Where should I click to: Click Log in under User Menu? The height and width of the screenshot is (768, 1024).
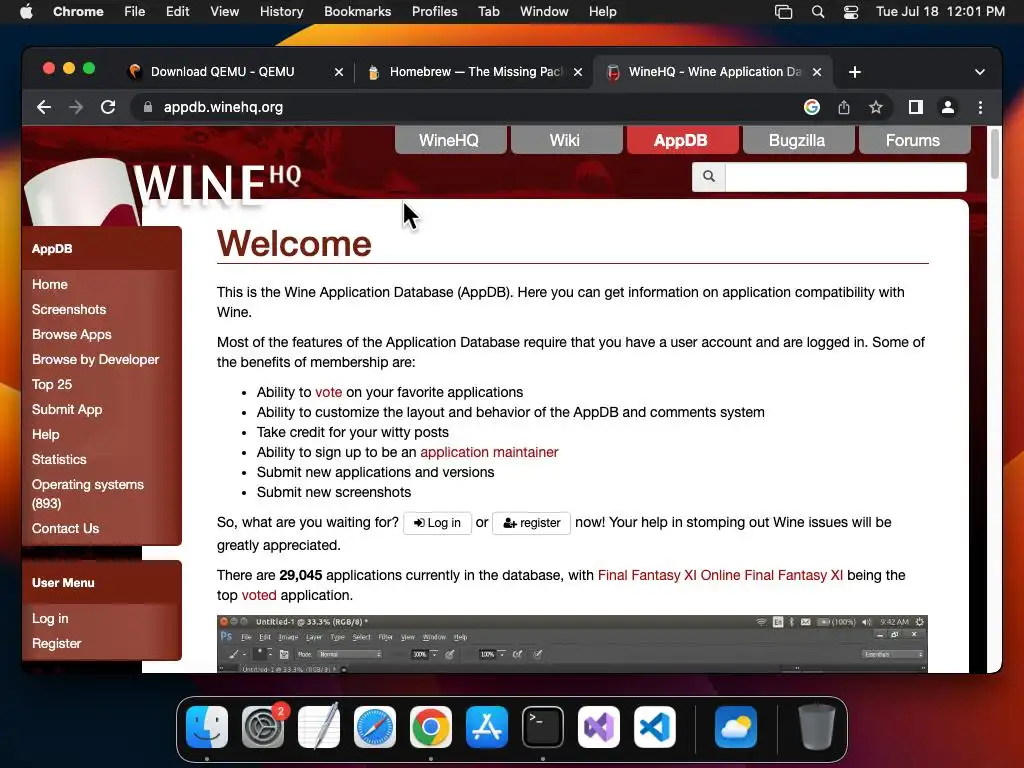(50, 618)
